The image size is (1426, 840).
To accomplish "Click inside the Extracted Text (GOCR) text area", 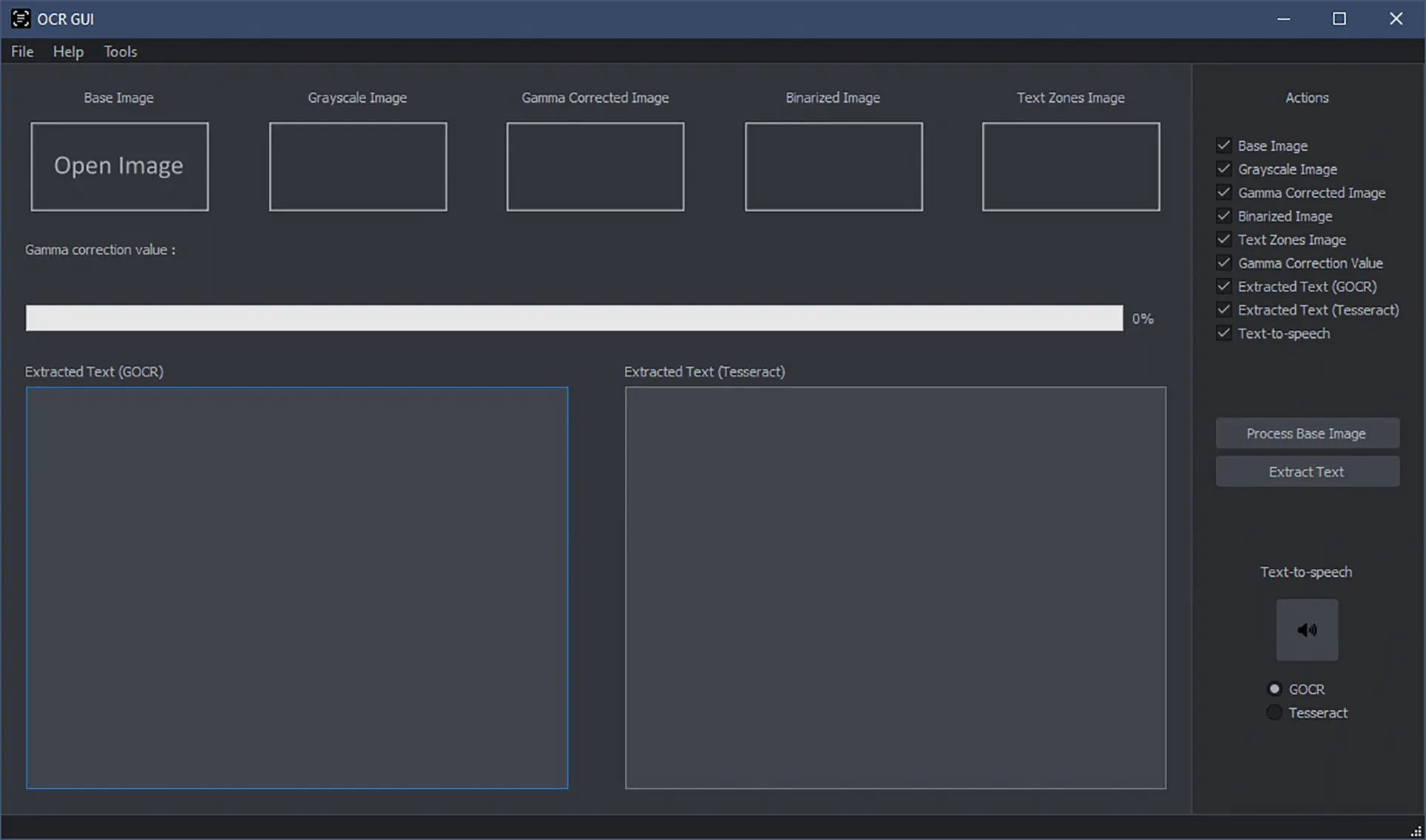I will [x=297, y=588].
